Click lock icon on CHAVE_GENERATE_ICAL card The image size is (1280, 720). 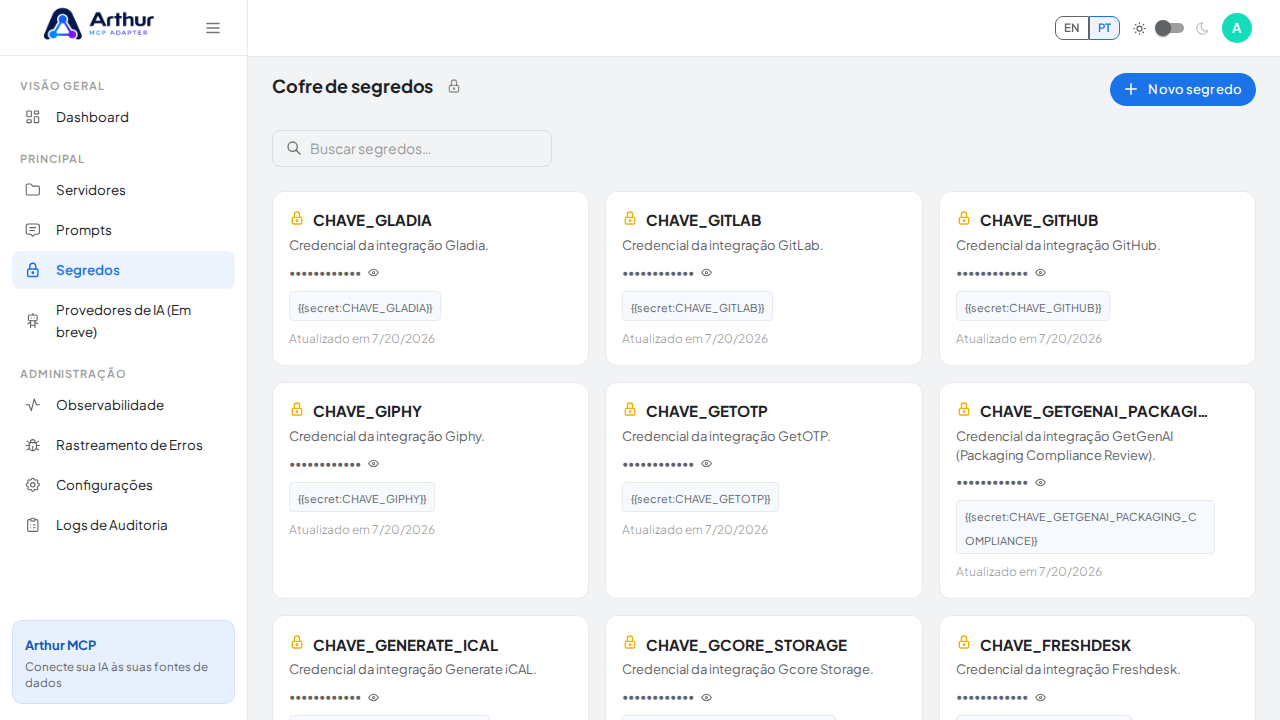click(297, 643)
